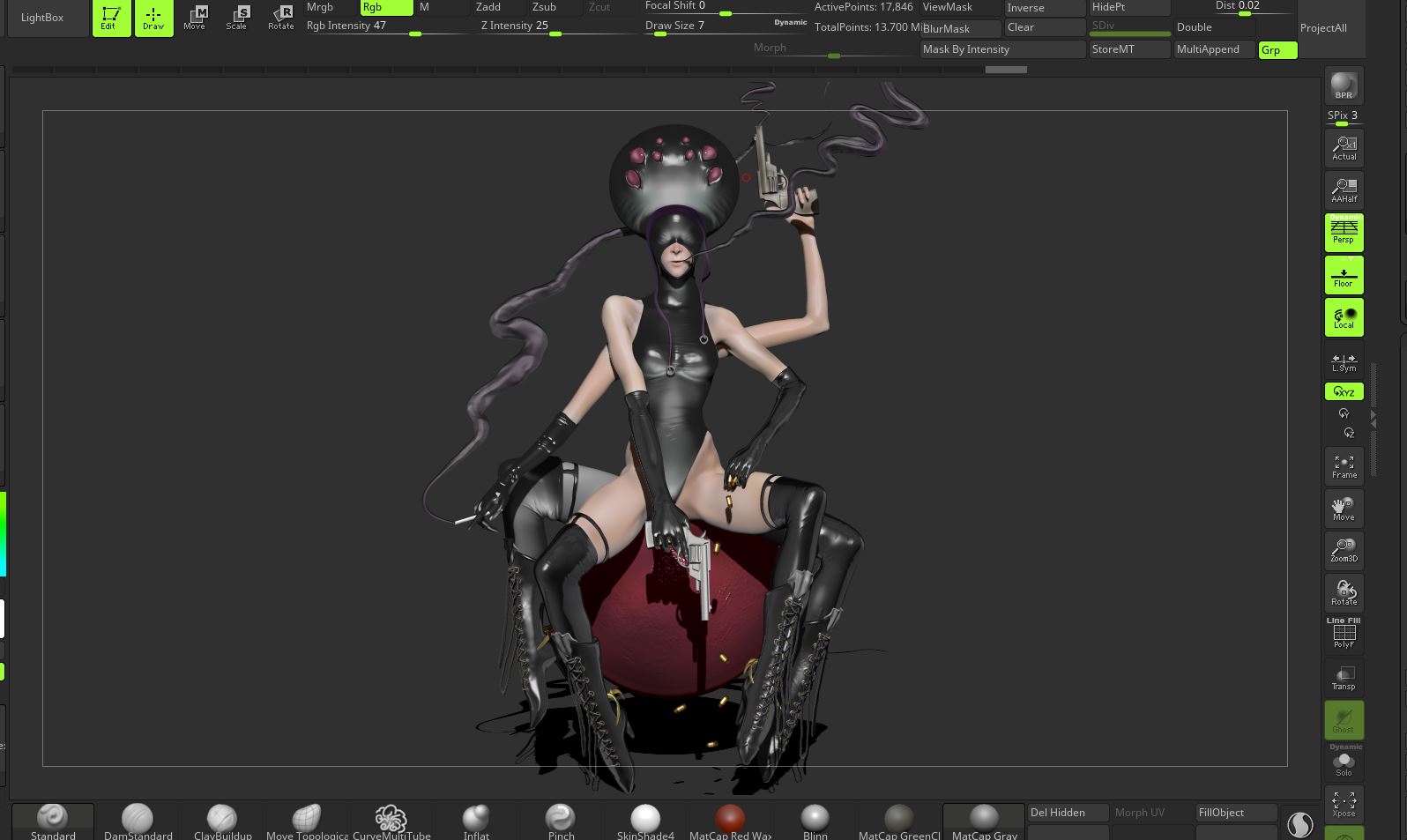Screen dimensions: 1407x840
Task: Toggle Transp transparency mode
Action: coord(1344,678)
